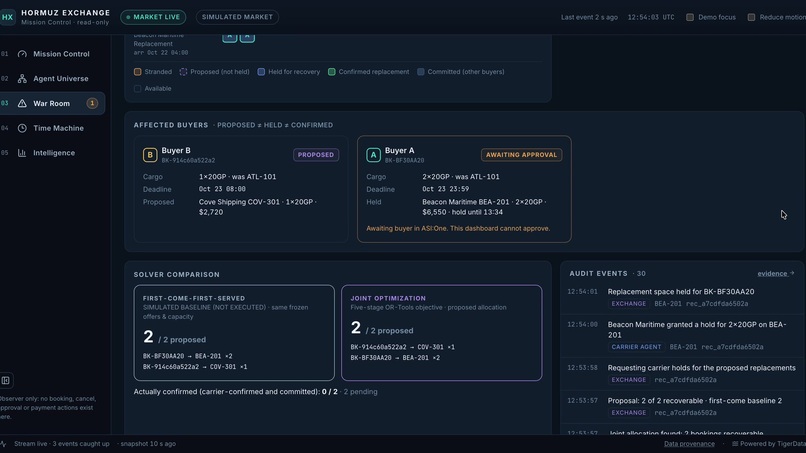This screenshot has width=806, height=453.
Task: Click "snapshot 10 s ago" status text
Action: 148,444
